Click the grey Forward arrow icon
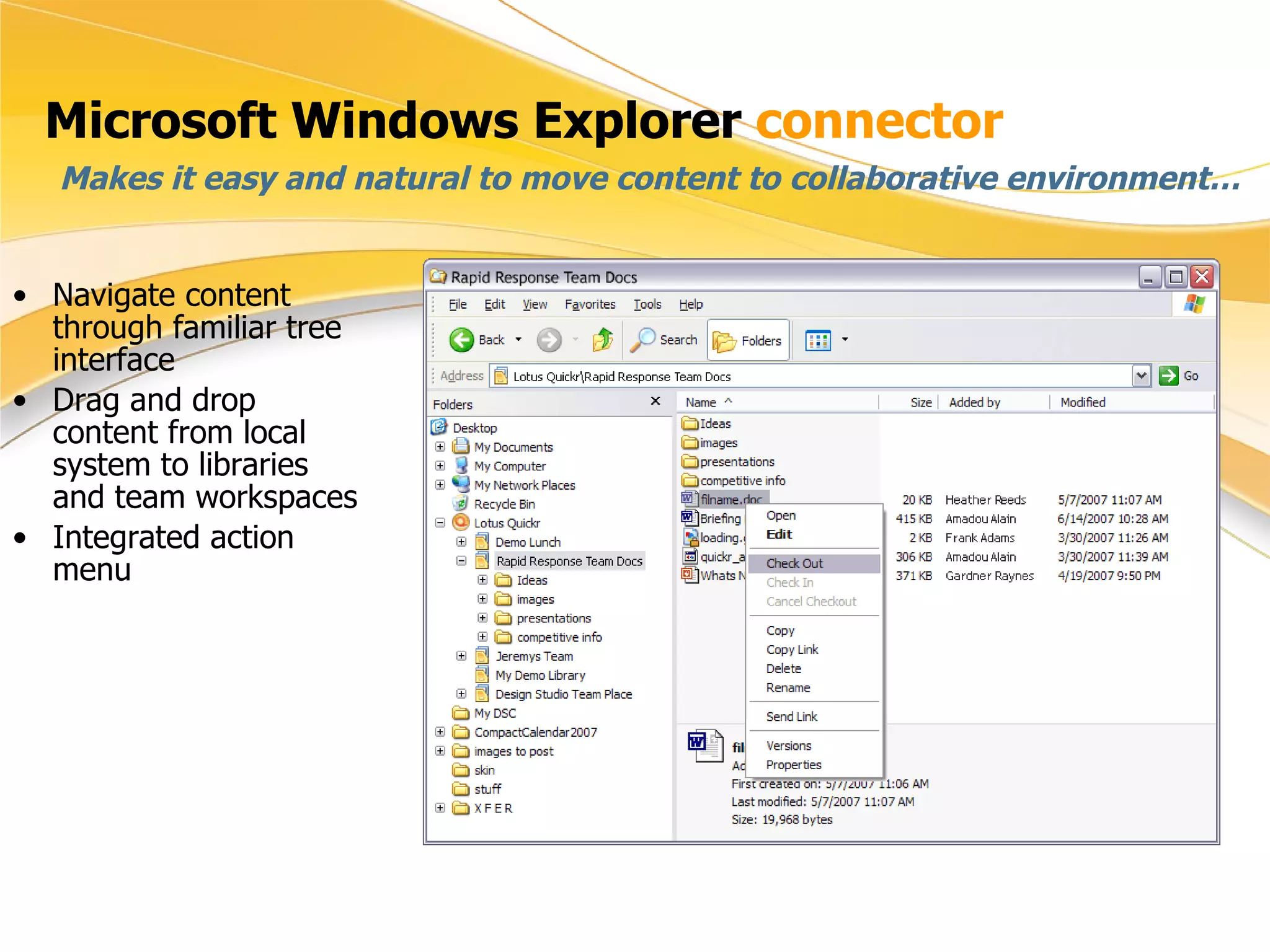Image resolution: width=1270 pixels, height=952 pixels. [549, 340]
